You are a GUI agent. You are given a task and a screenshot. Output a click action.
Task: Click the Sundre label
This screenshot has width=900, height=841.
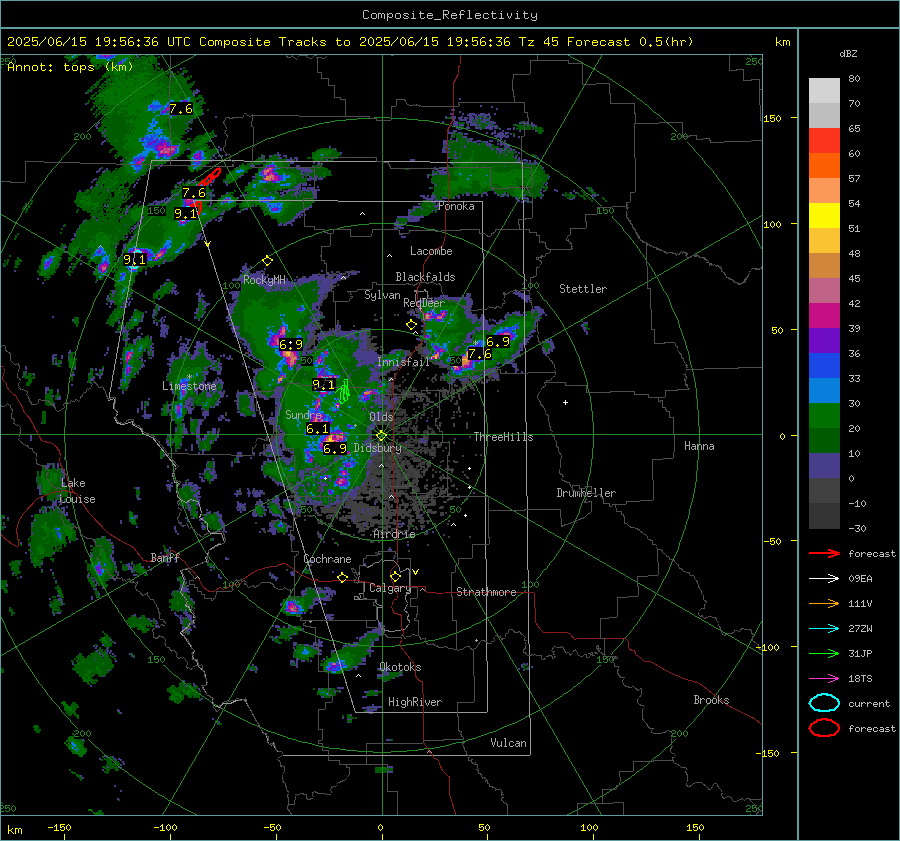pyautogui.click(x=303, y=415)
